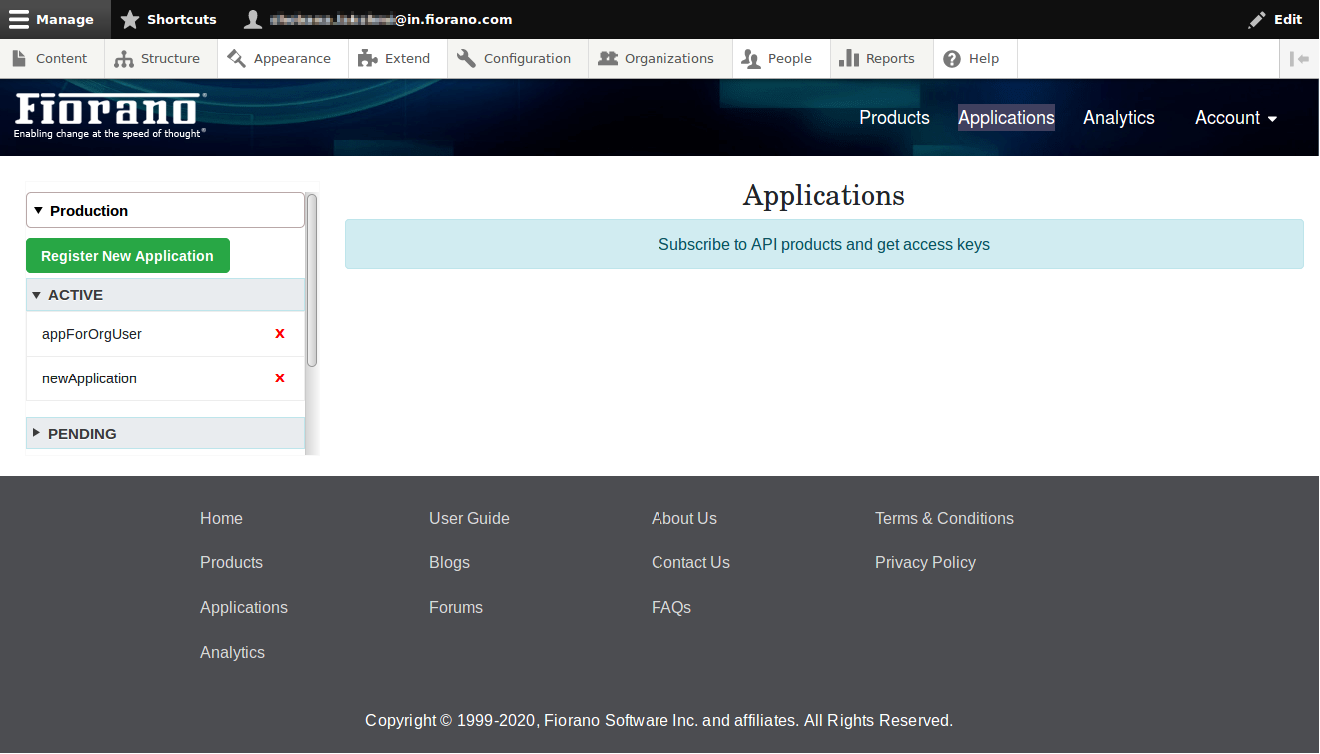
Task: Open Structure via its hierarchy icon
Action: [124, 59]
